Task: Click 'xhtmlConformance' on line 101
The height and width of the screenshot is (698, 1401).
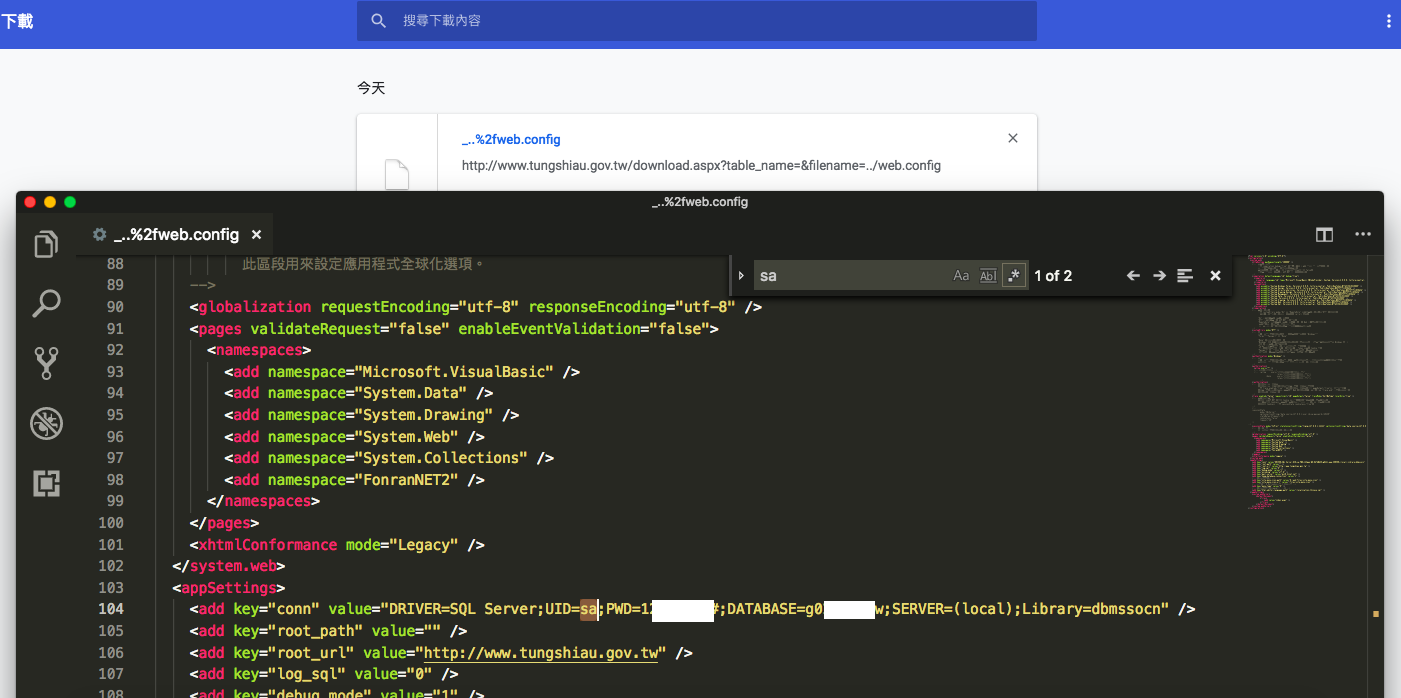Action: click(x=267, y=545)
